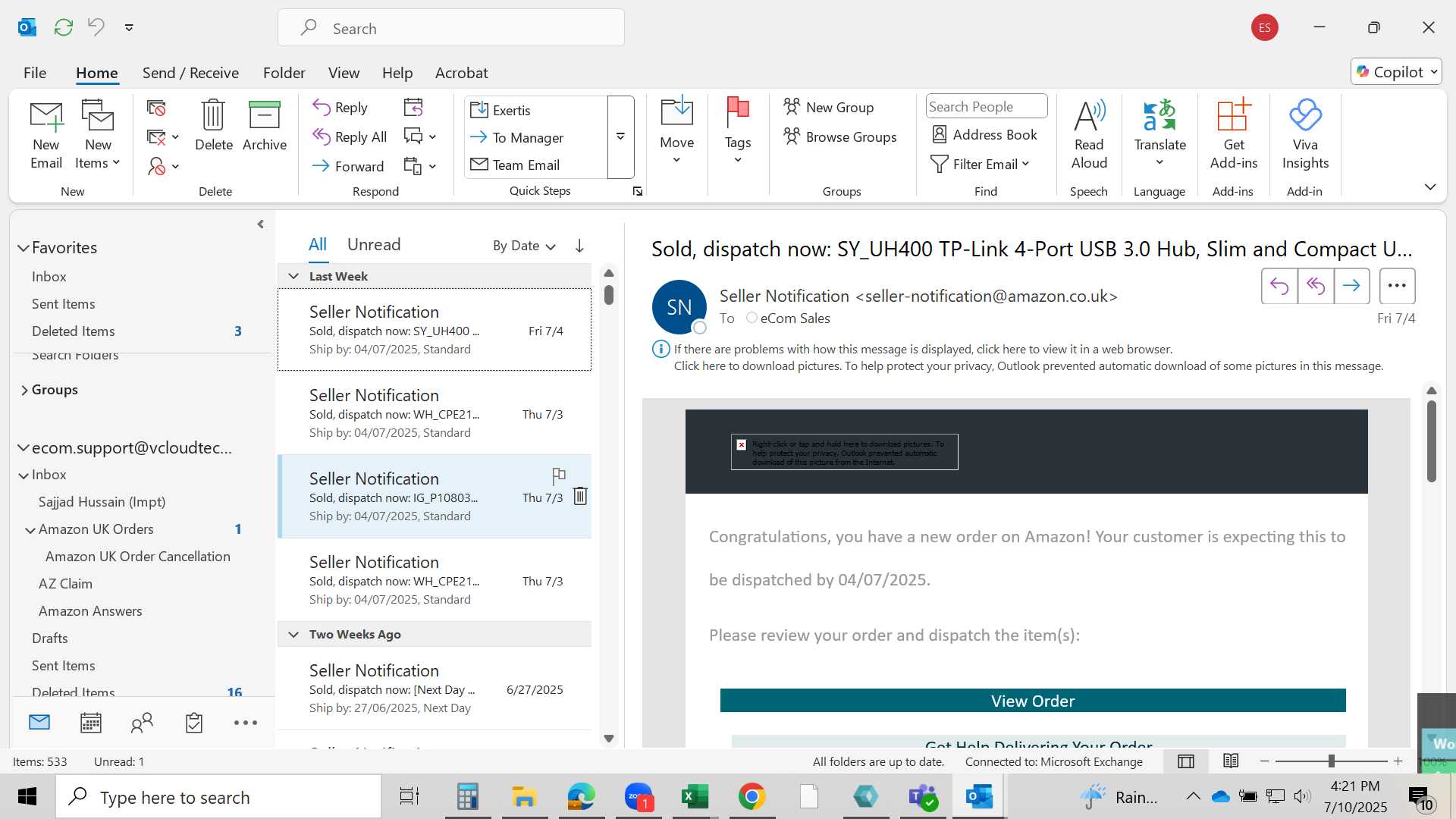Apply the Team Email quick step
This screenshot has height=819, width=1456.
pyautogui.click(x=537, y=165)
